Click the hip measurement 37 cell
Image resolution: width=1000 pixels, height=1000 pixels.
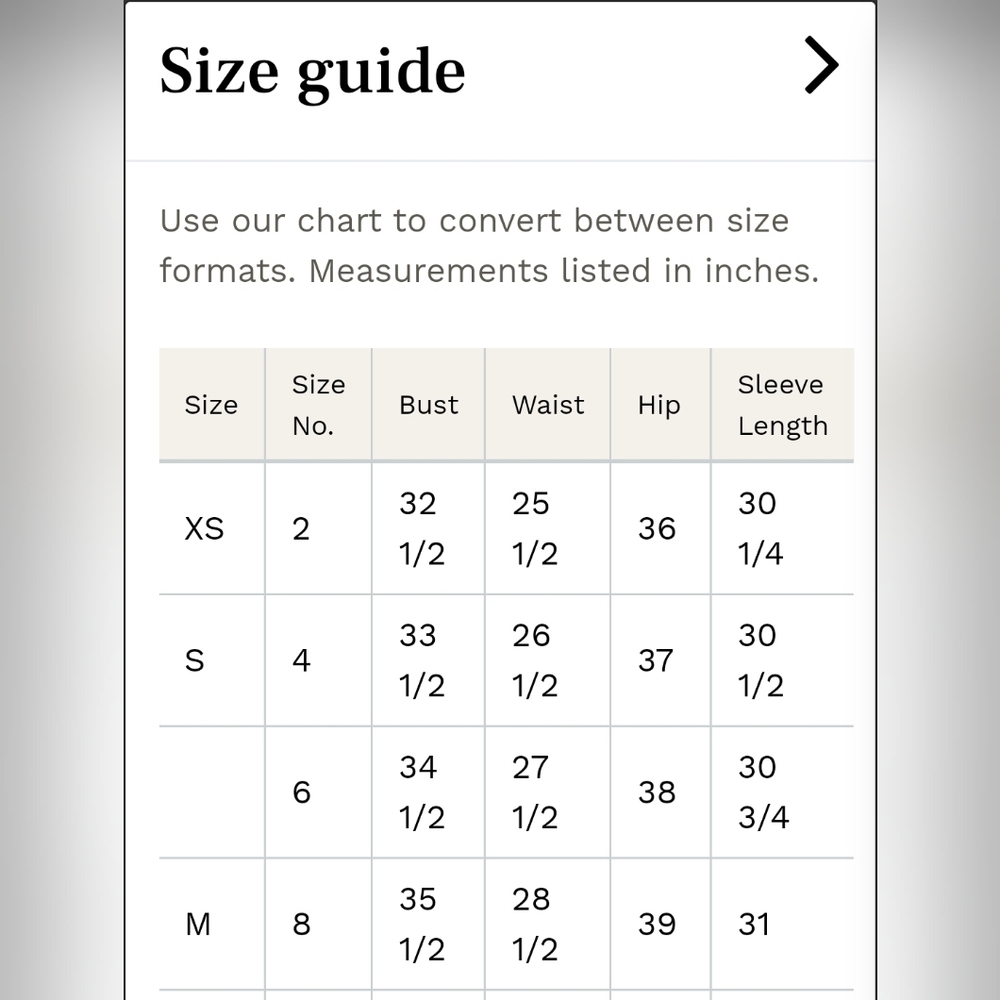661,660
